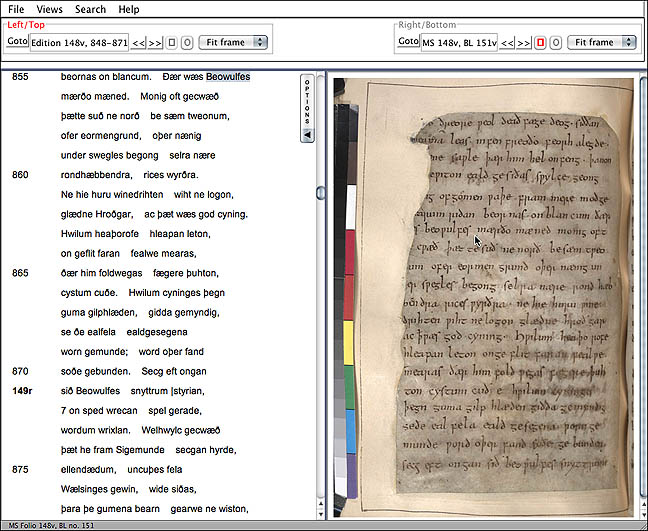The width and height of the screenshot is (648, 531).
Task: Focus the 'MS 148v, BL 151v' field
Action: [x=459, y=43]
